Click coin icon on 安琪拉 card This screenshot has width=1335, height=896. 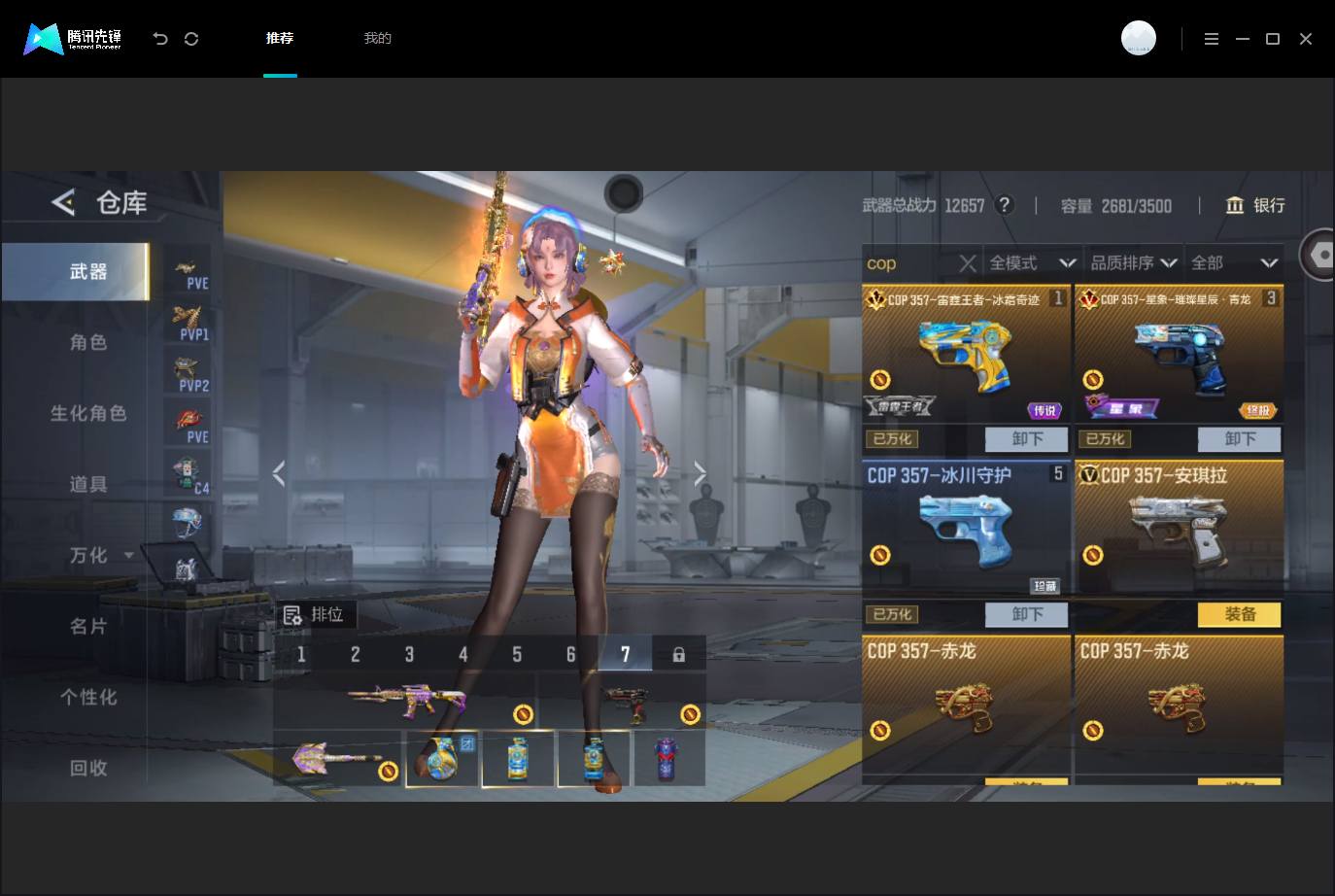(x=1093, y=555)
